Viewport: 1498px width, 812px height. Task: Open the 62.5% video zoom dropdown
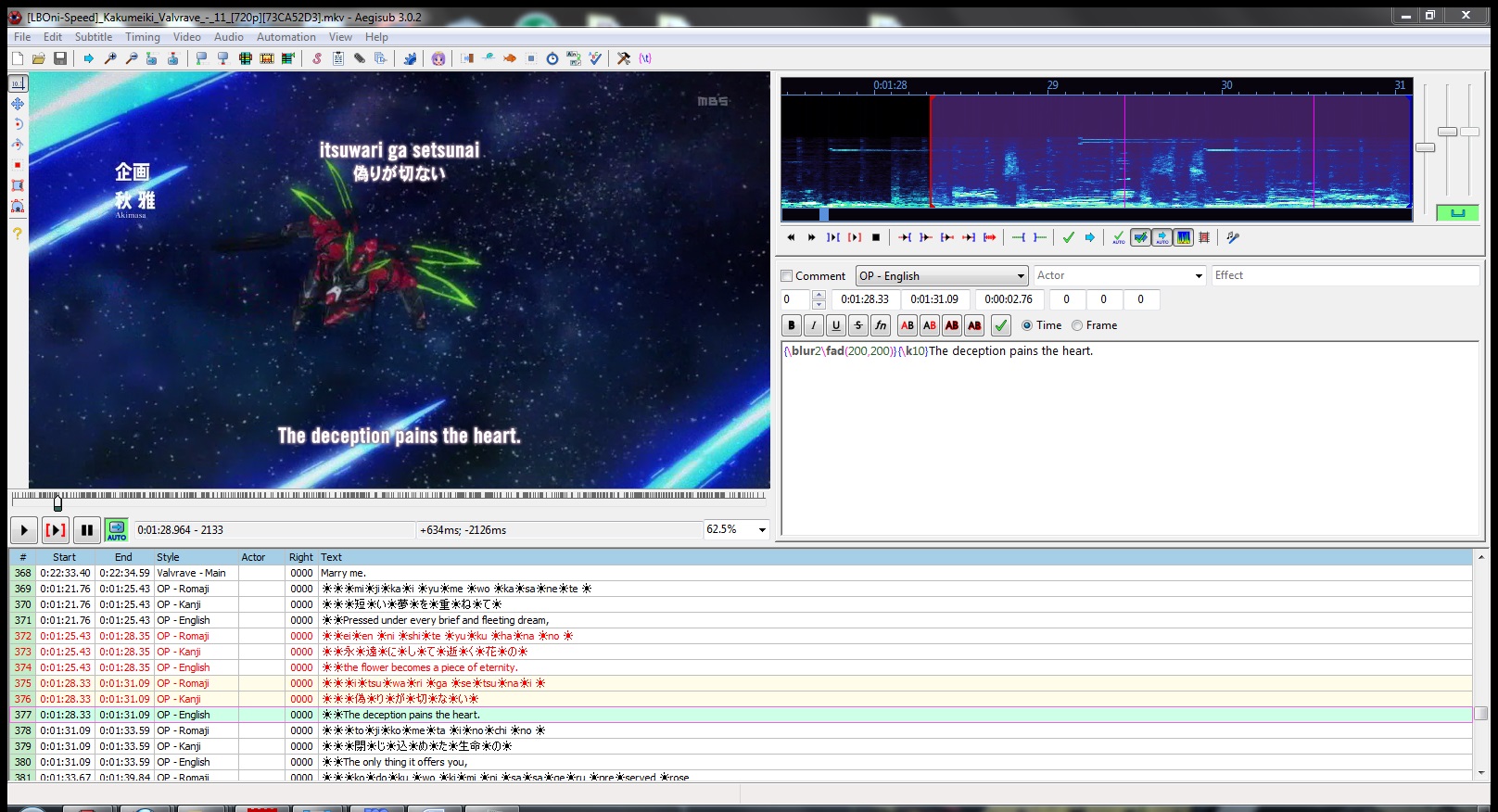[763, 530]
